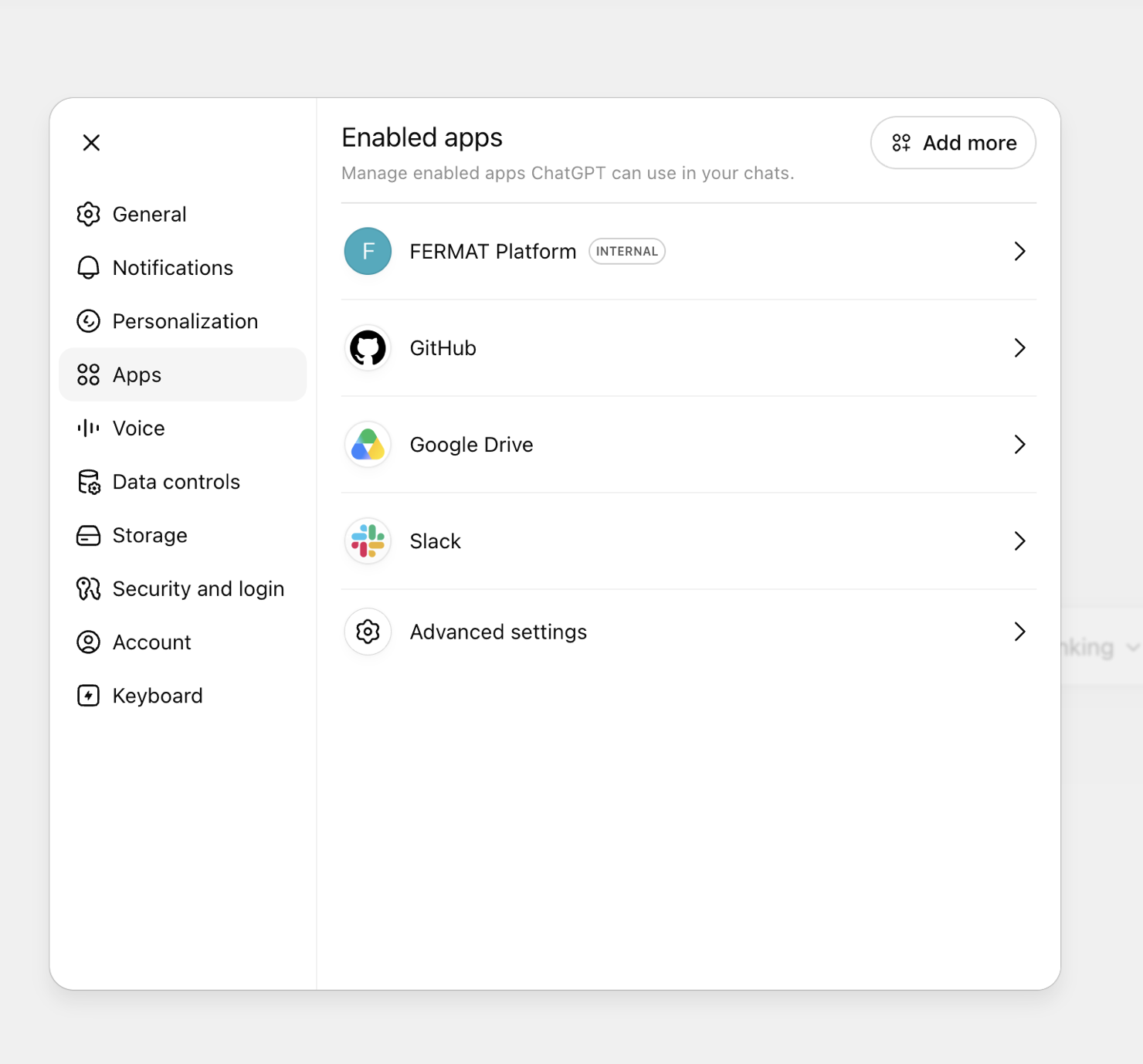Click the Advanced settings gear icon
Viewport: 1143px width, 1064px height.
tap(368, 632)
